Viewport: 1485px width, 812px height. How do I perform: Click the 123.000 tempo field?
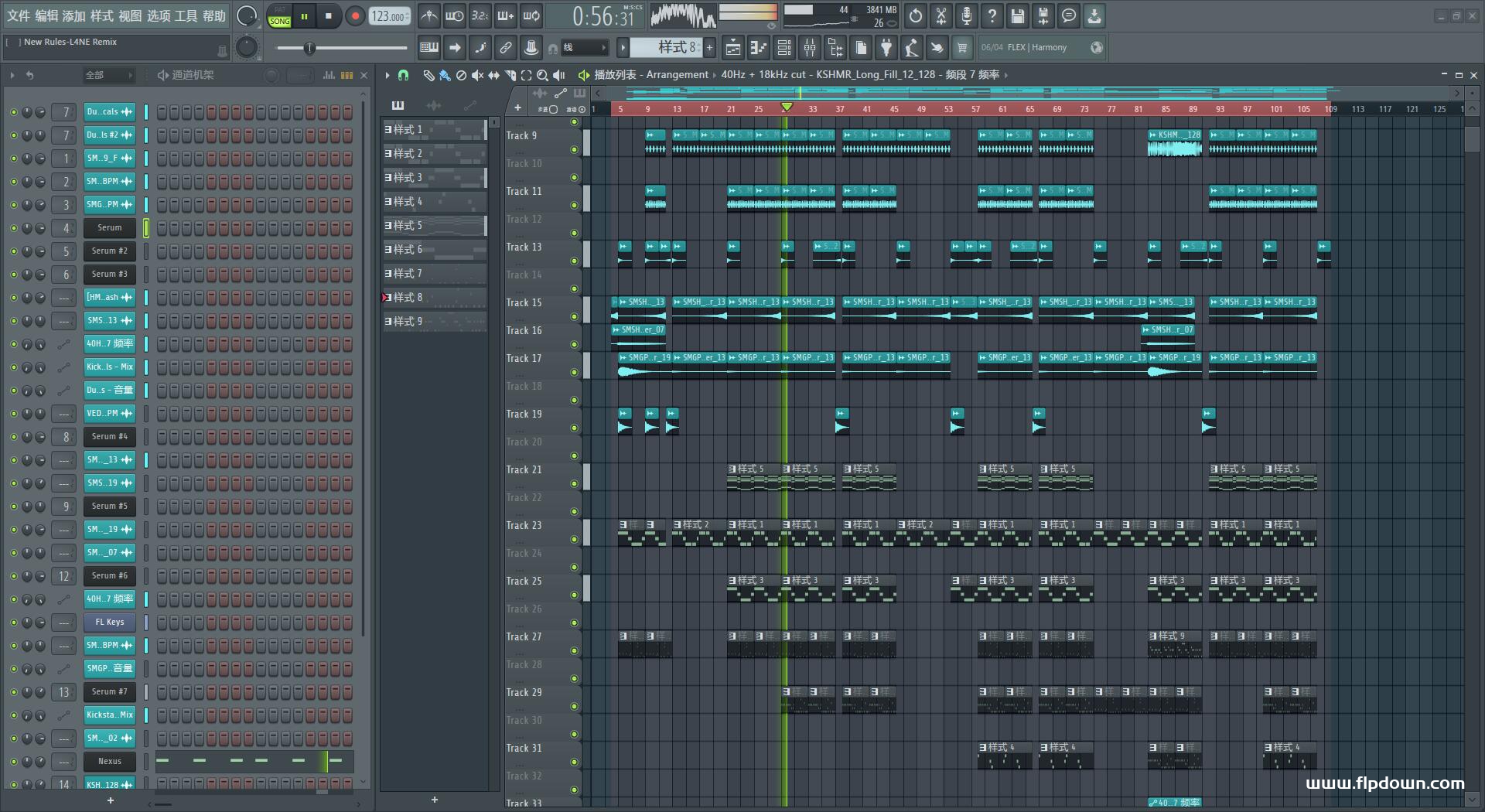tap(389, 16)
